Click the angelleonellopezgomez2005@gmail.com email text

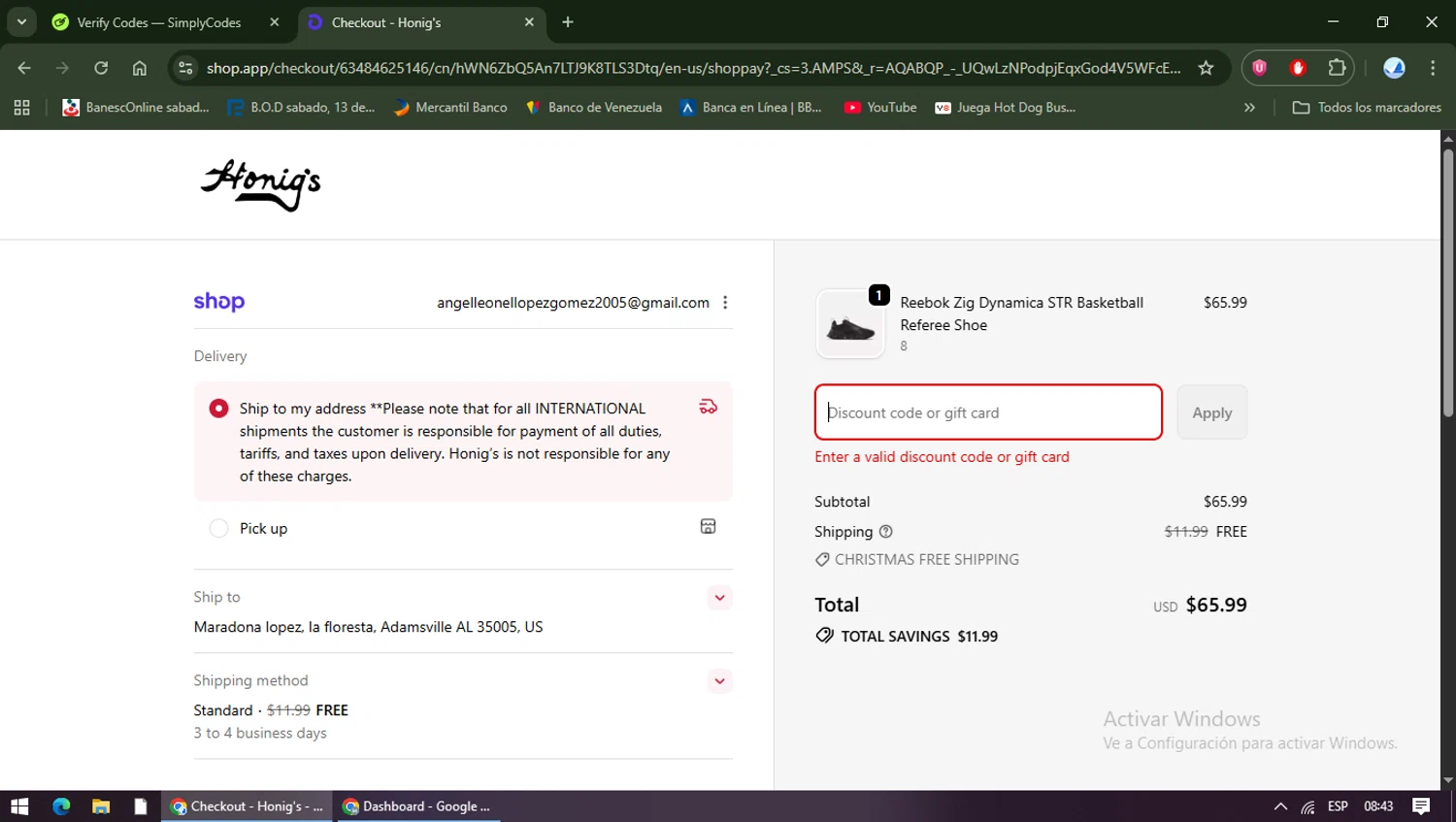pyautogui.click(x=573, y=303)
